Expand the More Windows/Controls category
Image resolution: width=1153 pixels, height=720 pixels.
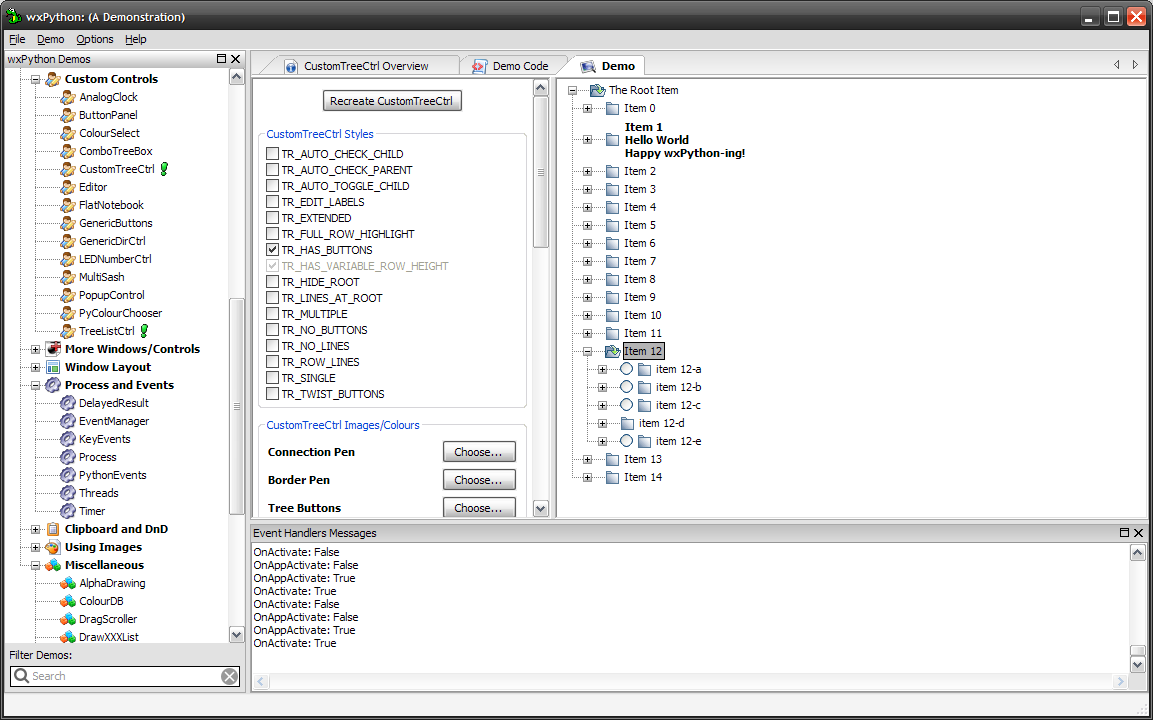(x=36, y=349)
